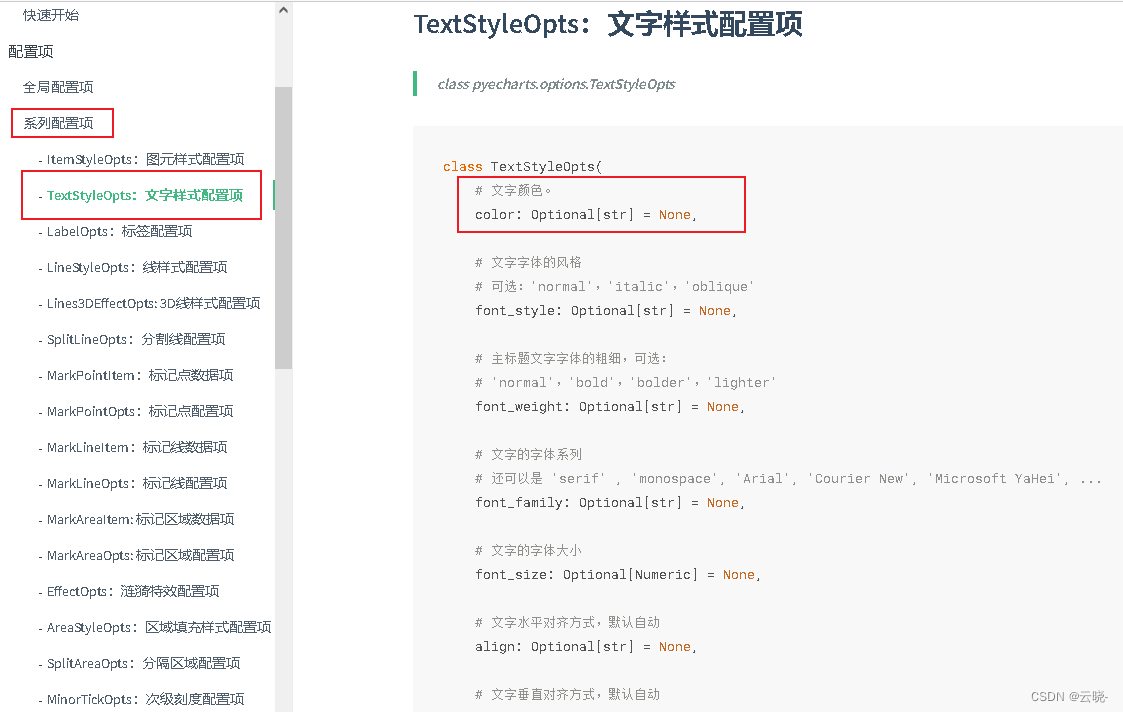1123x712 pixels.
Task: Click the '# 文字的字体大小' comment
Action: (x=528, y=550)
